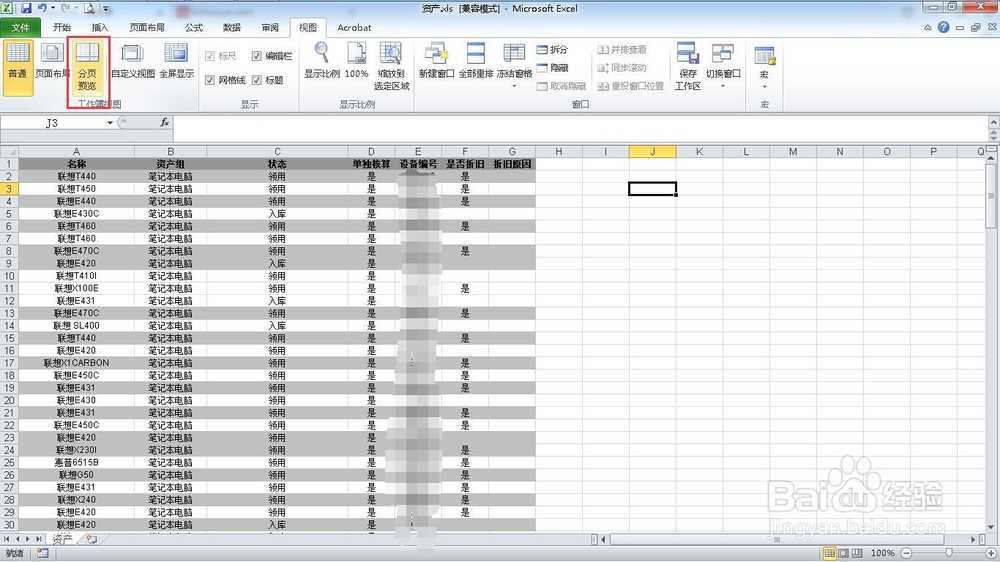Adjust the zoom slider handle

[949, 553]
